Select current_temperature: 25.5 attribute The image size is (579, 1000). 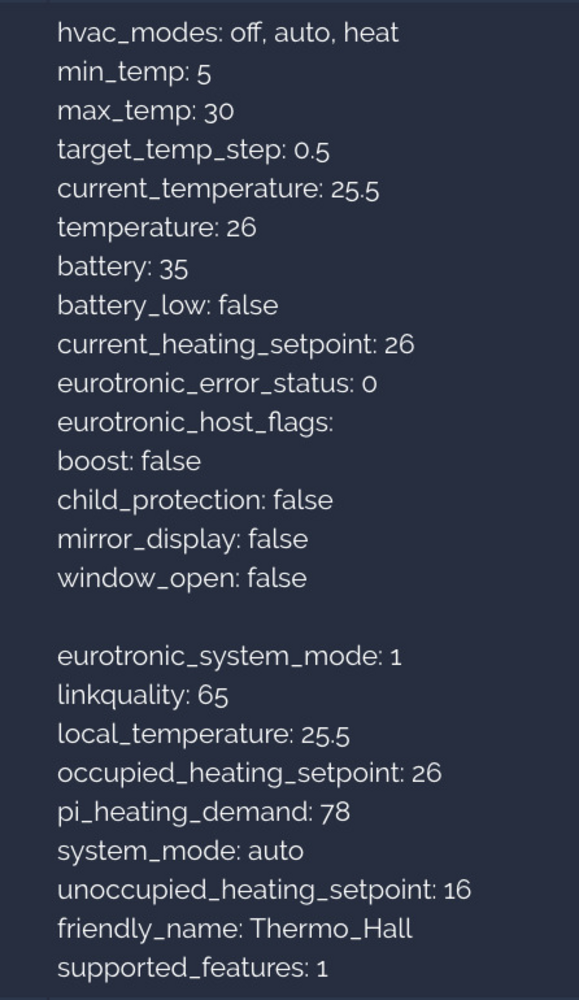(218, 189)
